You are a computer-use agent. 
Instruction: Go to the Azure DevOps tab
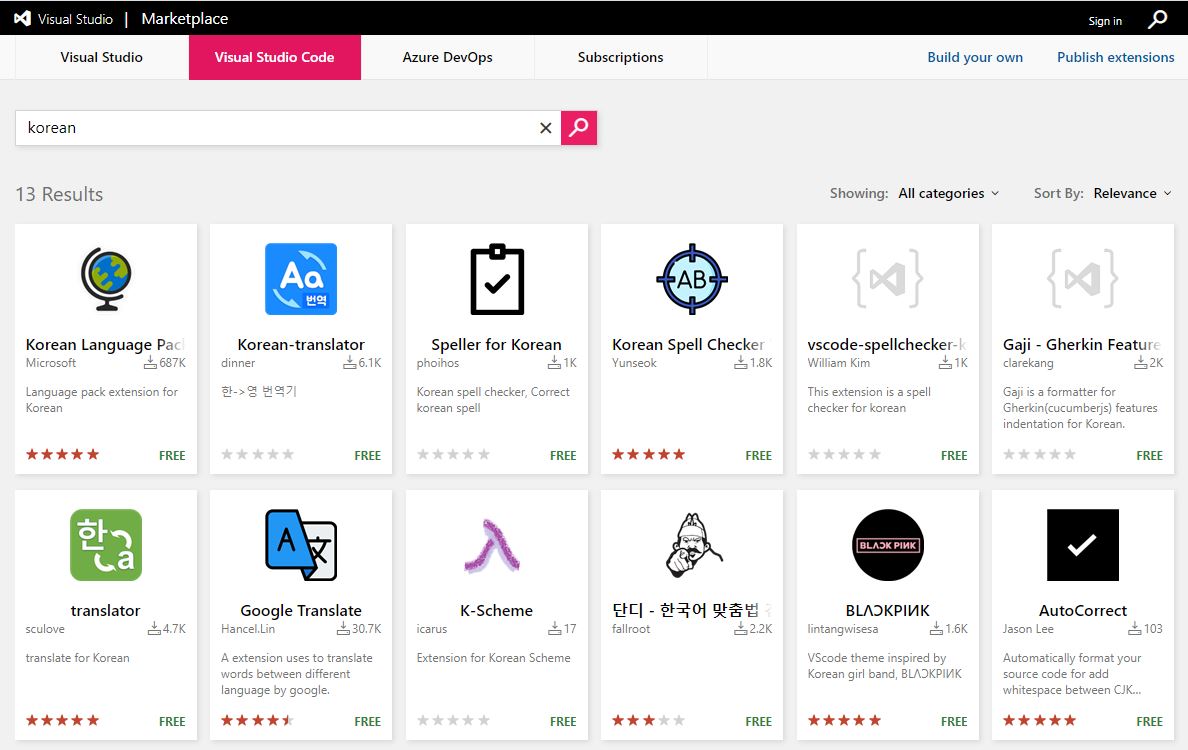pos(447,57)
